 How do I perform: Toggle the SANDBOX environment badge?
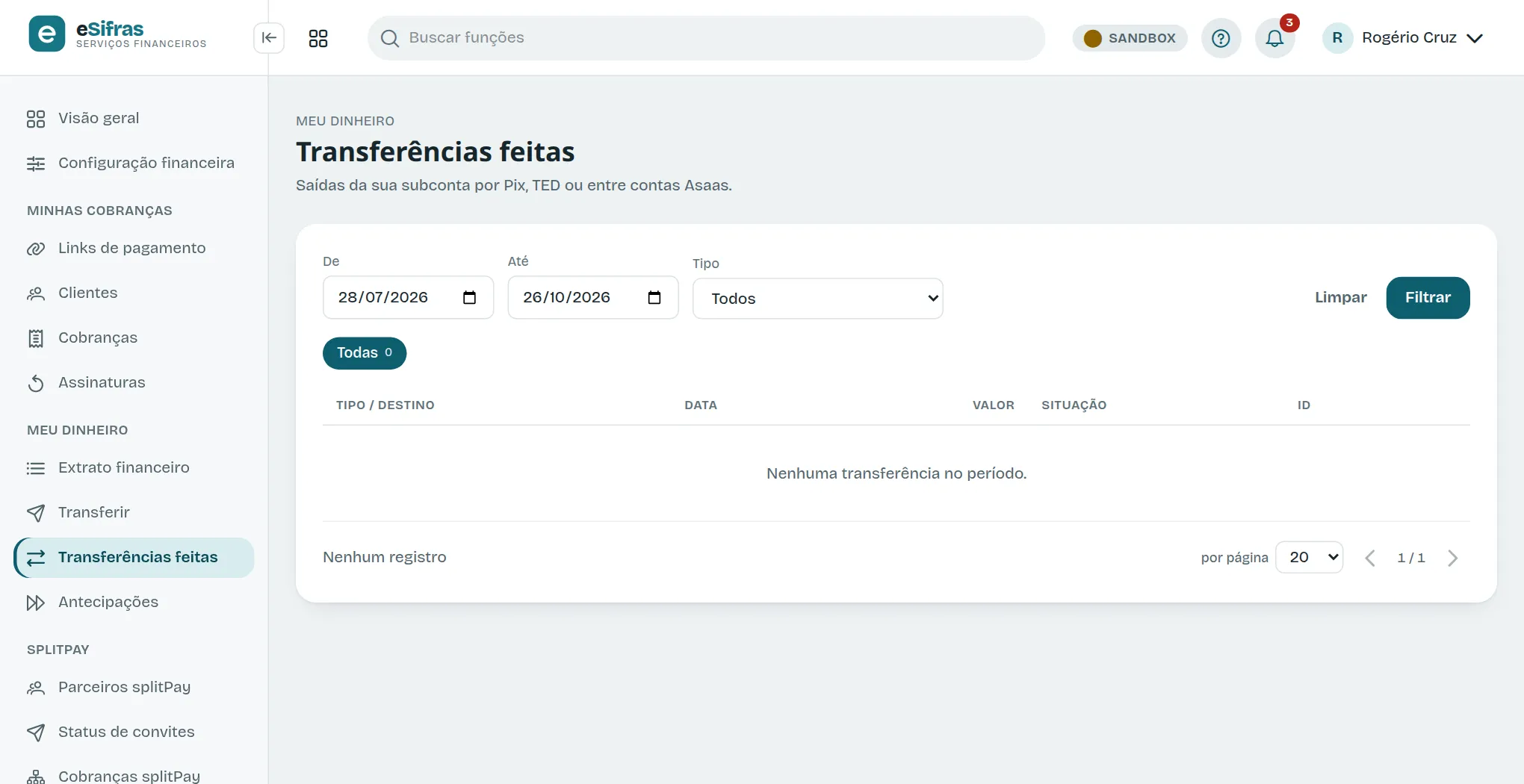[1130, 38]
